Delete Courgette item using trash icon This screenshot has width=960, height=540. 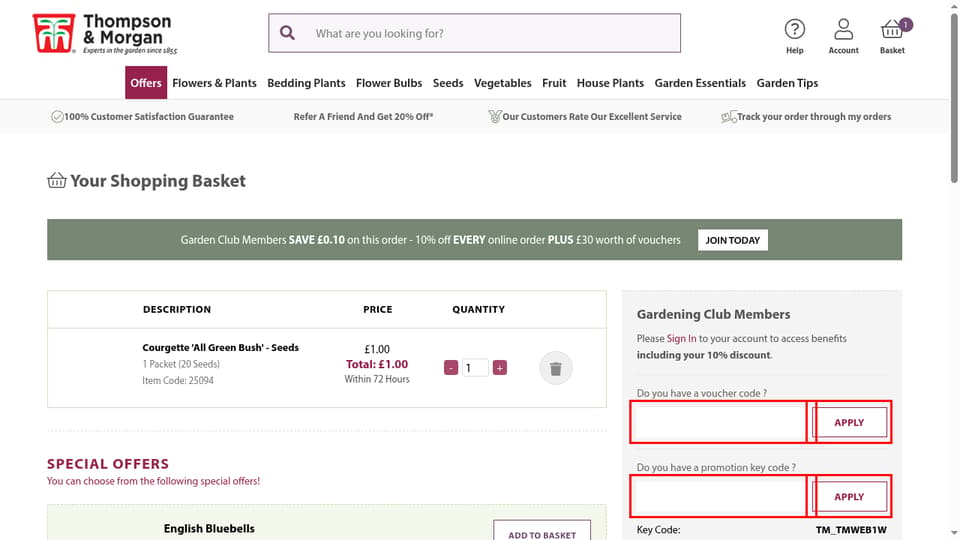tap(555, 368)
